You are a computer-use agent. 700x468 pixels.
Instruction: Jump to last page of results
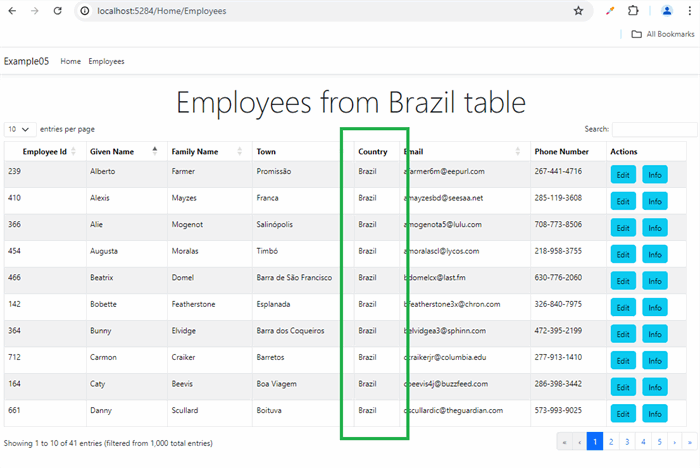pyautogui.click(x=690, y=442)
